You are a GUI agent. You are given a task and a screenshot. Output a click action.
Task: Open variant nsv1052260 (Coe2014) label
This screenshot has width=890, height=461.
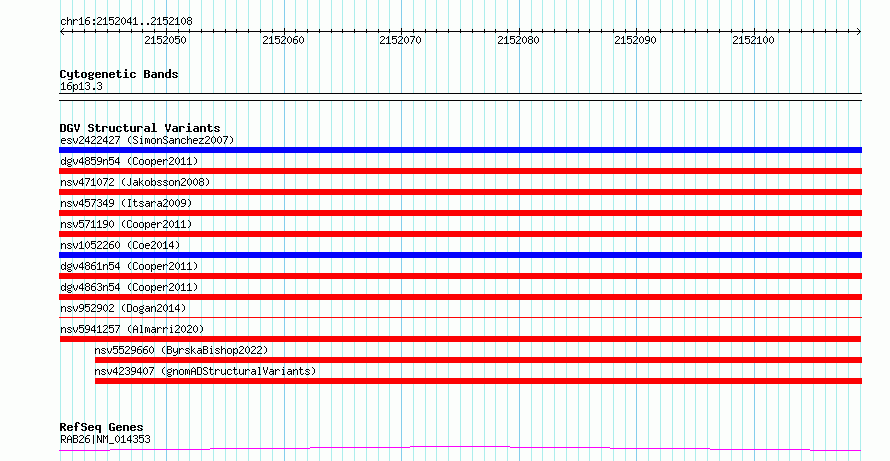[x=120, y=245]
